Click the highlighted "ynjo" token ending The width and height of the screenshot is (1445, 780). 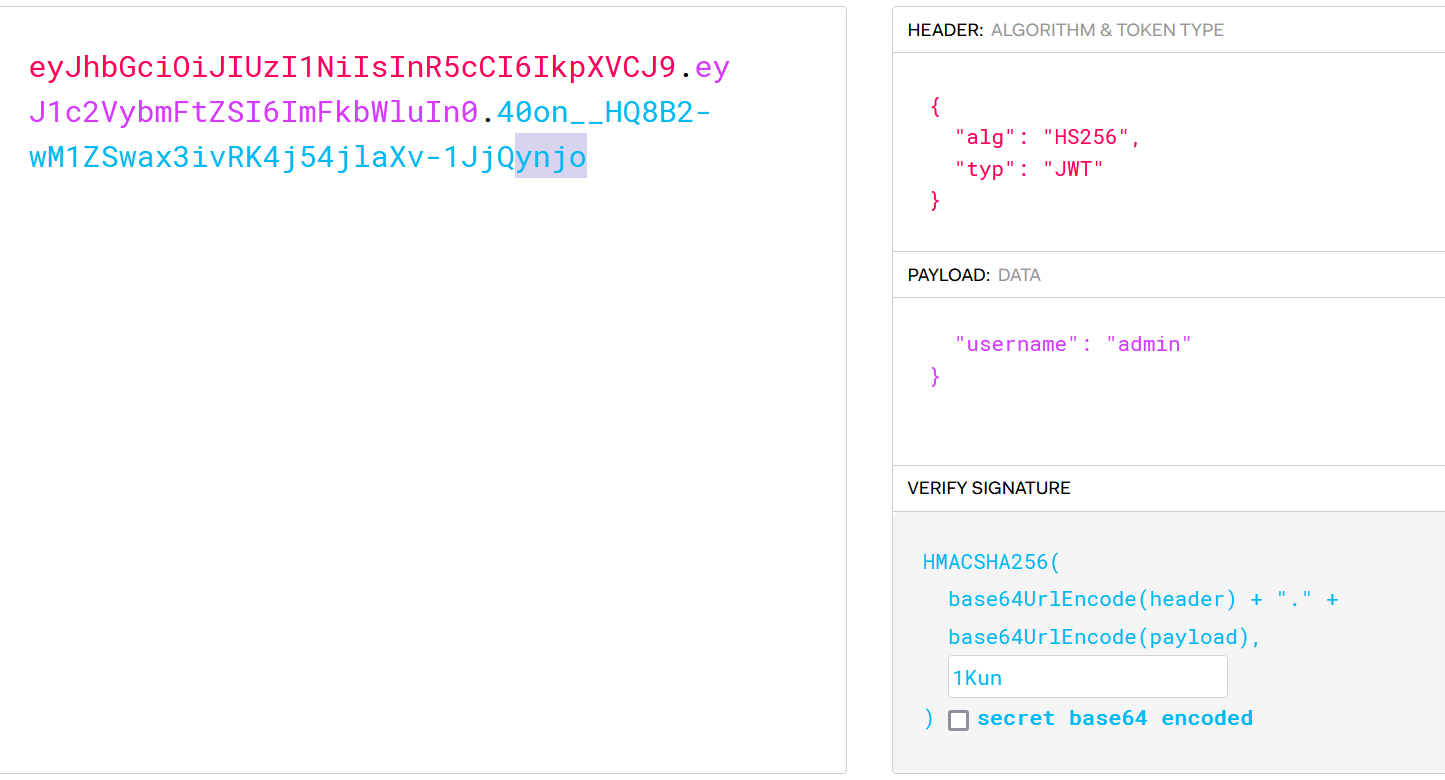pos(550,158)
